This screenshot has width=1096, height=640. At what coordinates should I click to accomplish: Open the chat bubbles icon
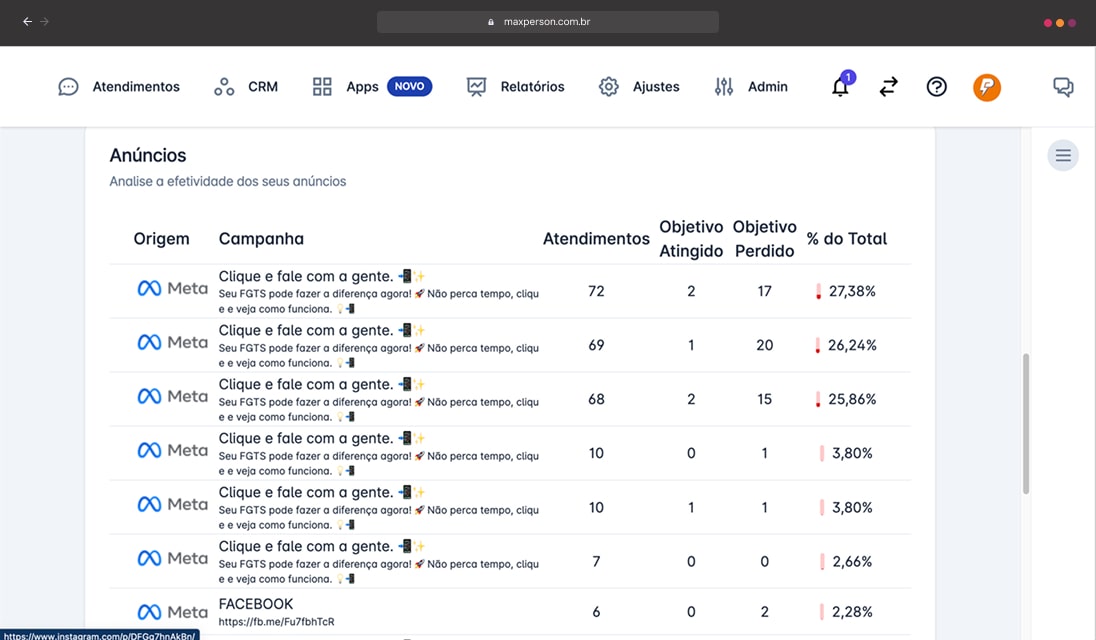[1063, 87]
